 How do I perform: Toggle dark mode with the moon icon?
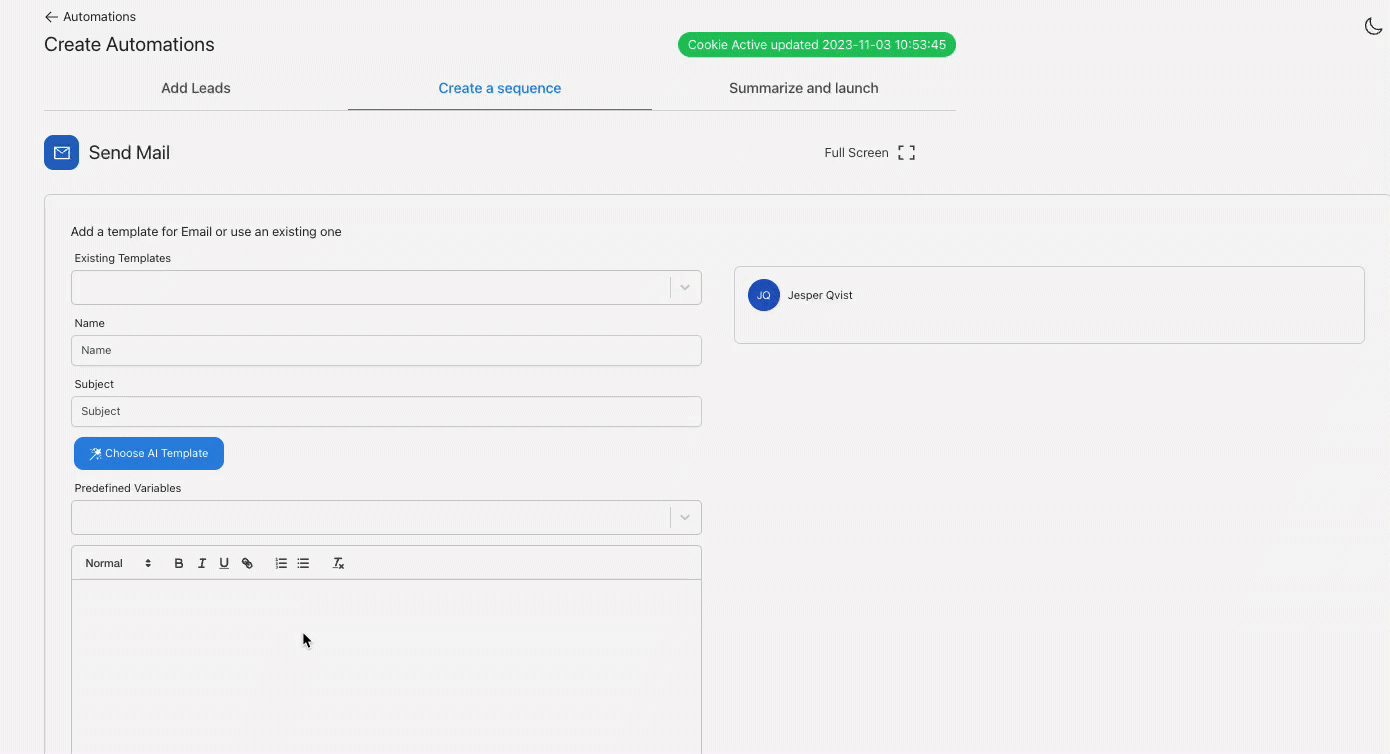1373,26
